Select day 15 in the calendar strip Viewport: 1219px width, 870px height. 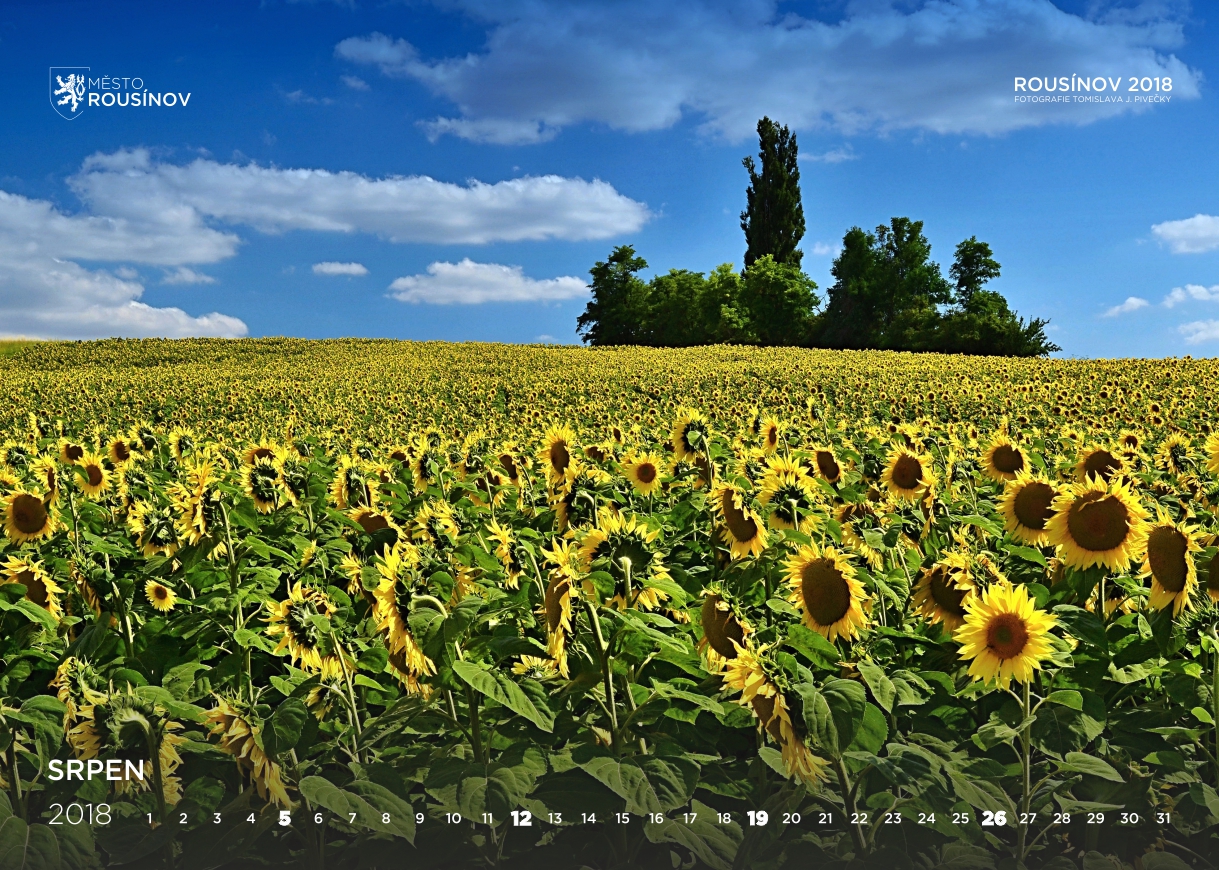point(622,818)
